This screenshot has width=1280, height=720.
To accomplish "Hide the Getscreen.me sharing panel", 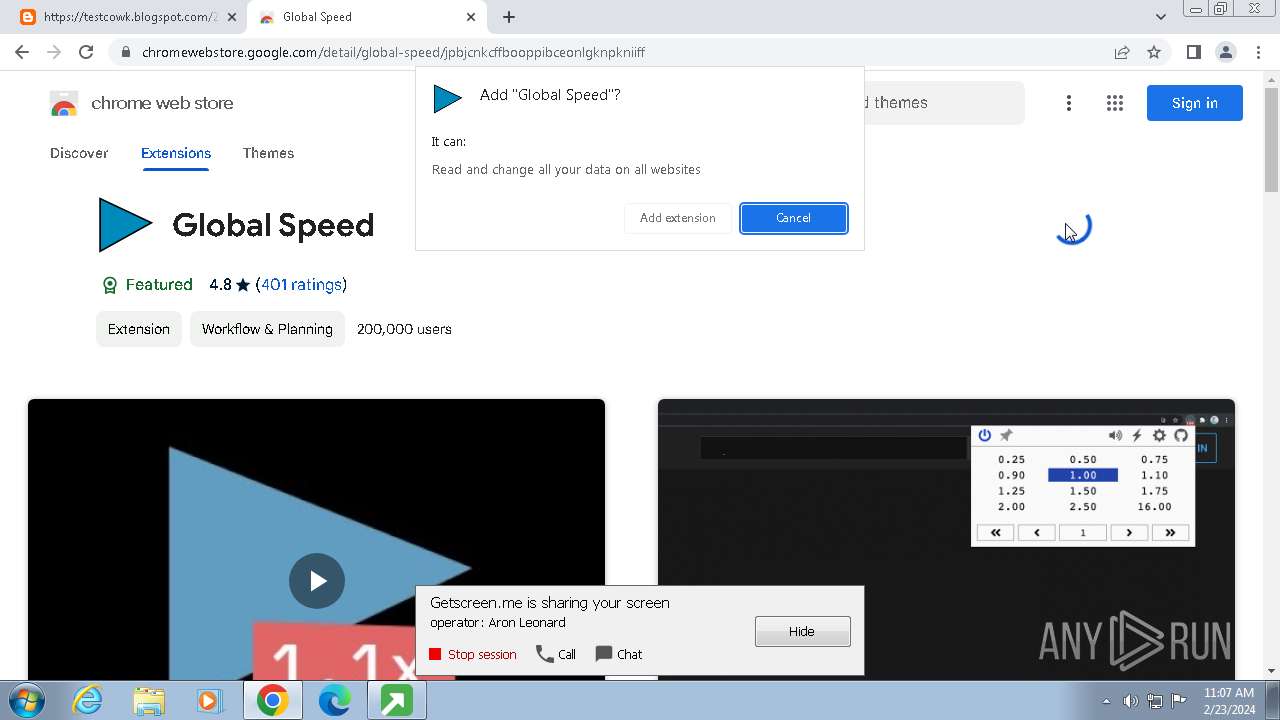I will pos(803,632).
